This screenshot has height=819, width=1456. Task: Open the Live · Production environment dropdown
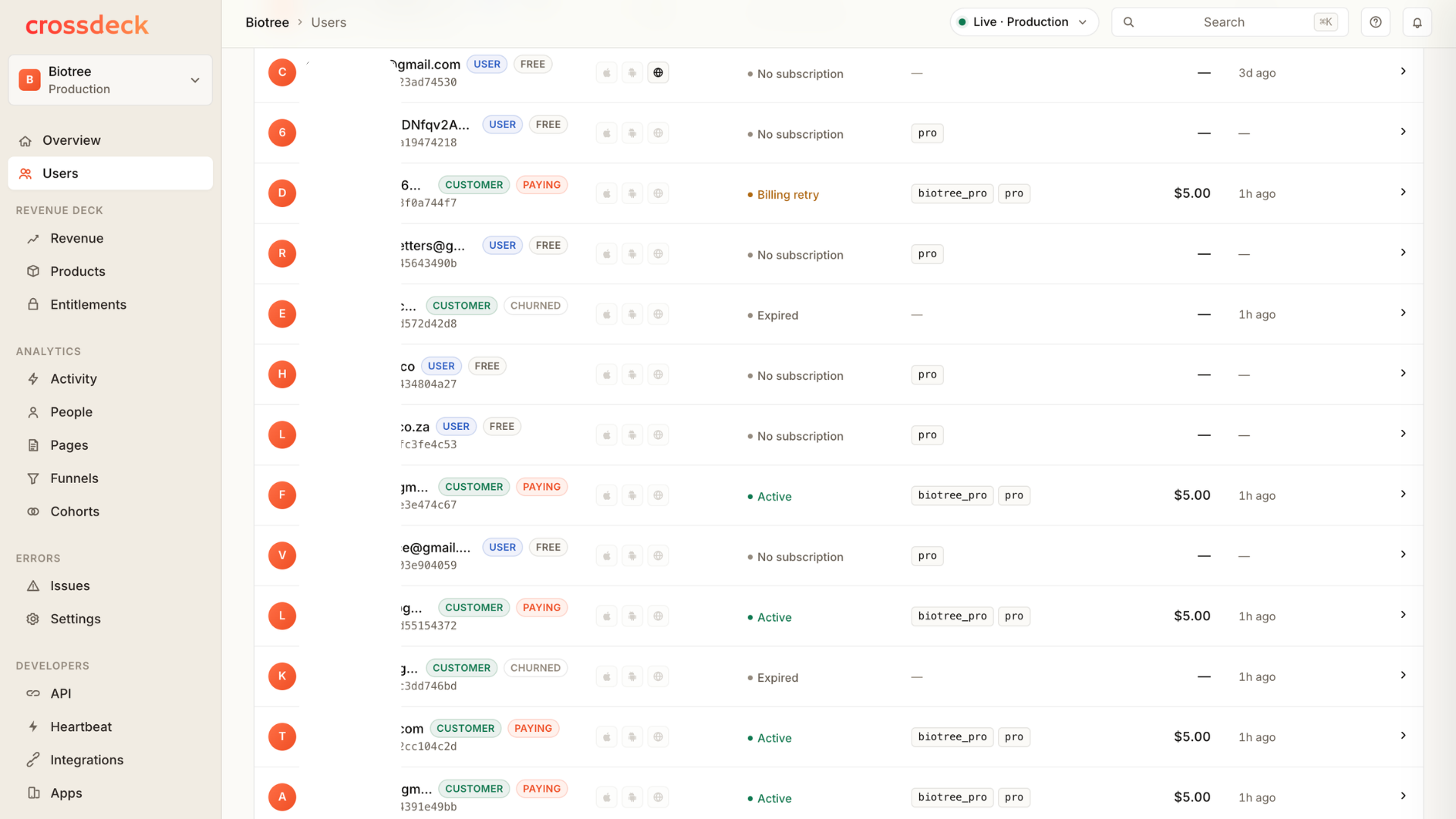click(x=1024, y=22)
